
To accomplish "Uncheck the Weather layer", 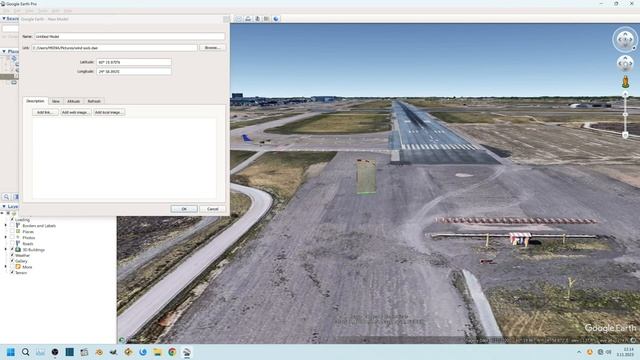I will click(x=12, y=255).
